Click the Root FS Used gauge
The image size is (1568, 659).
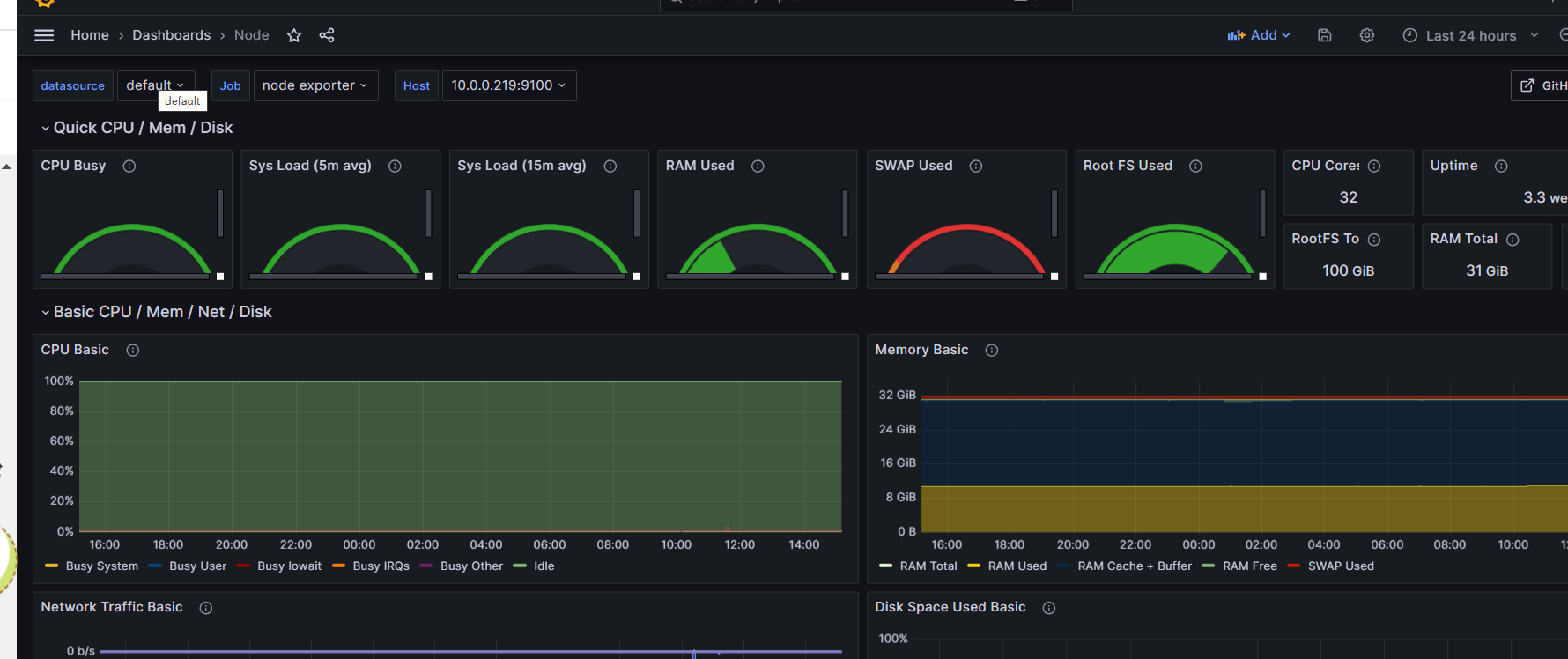(1174, 249)
